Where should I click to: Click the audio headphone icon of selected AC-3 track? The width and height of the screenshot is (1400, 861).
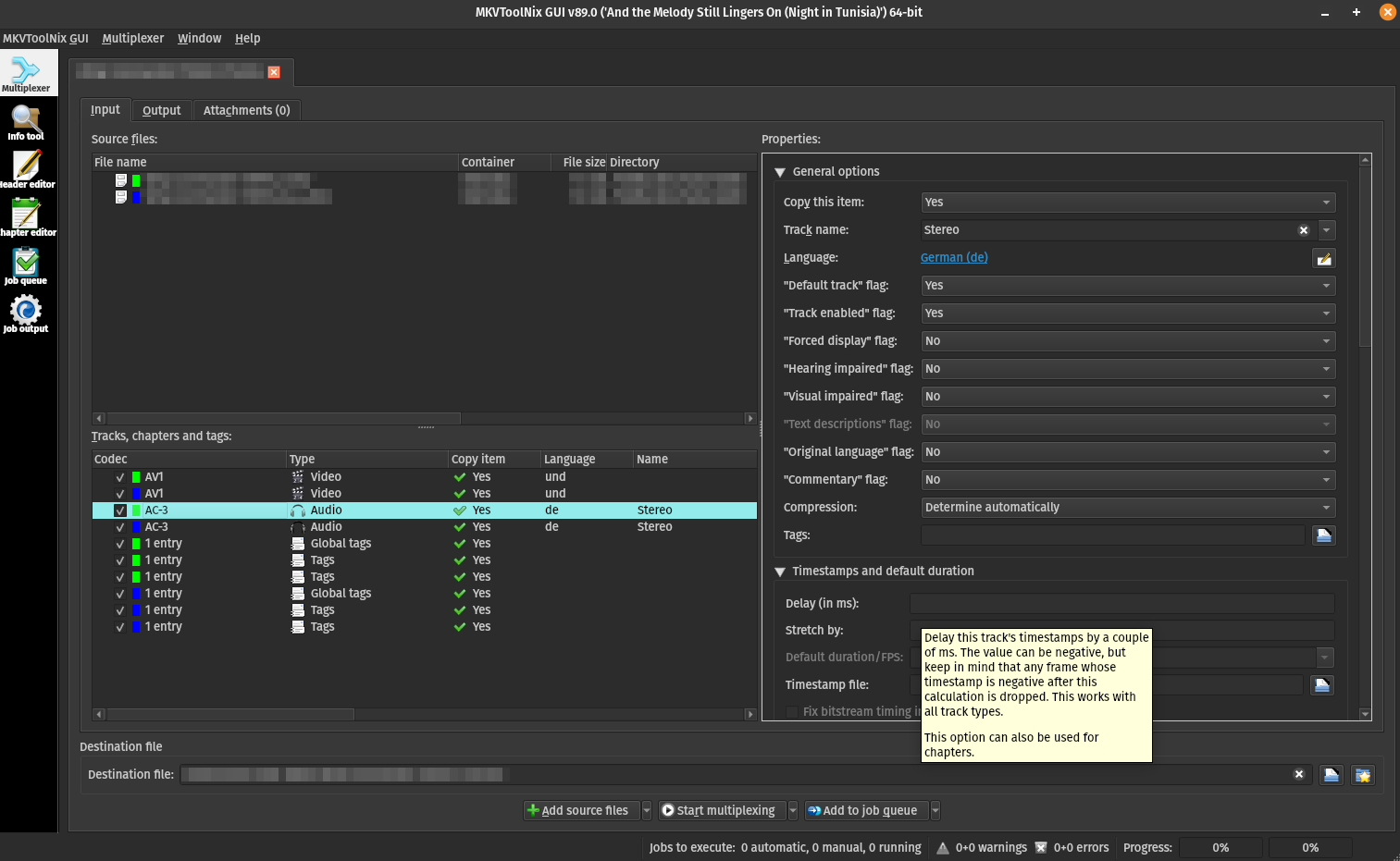coord(298,510)
